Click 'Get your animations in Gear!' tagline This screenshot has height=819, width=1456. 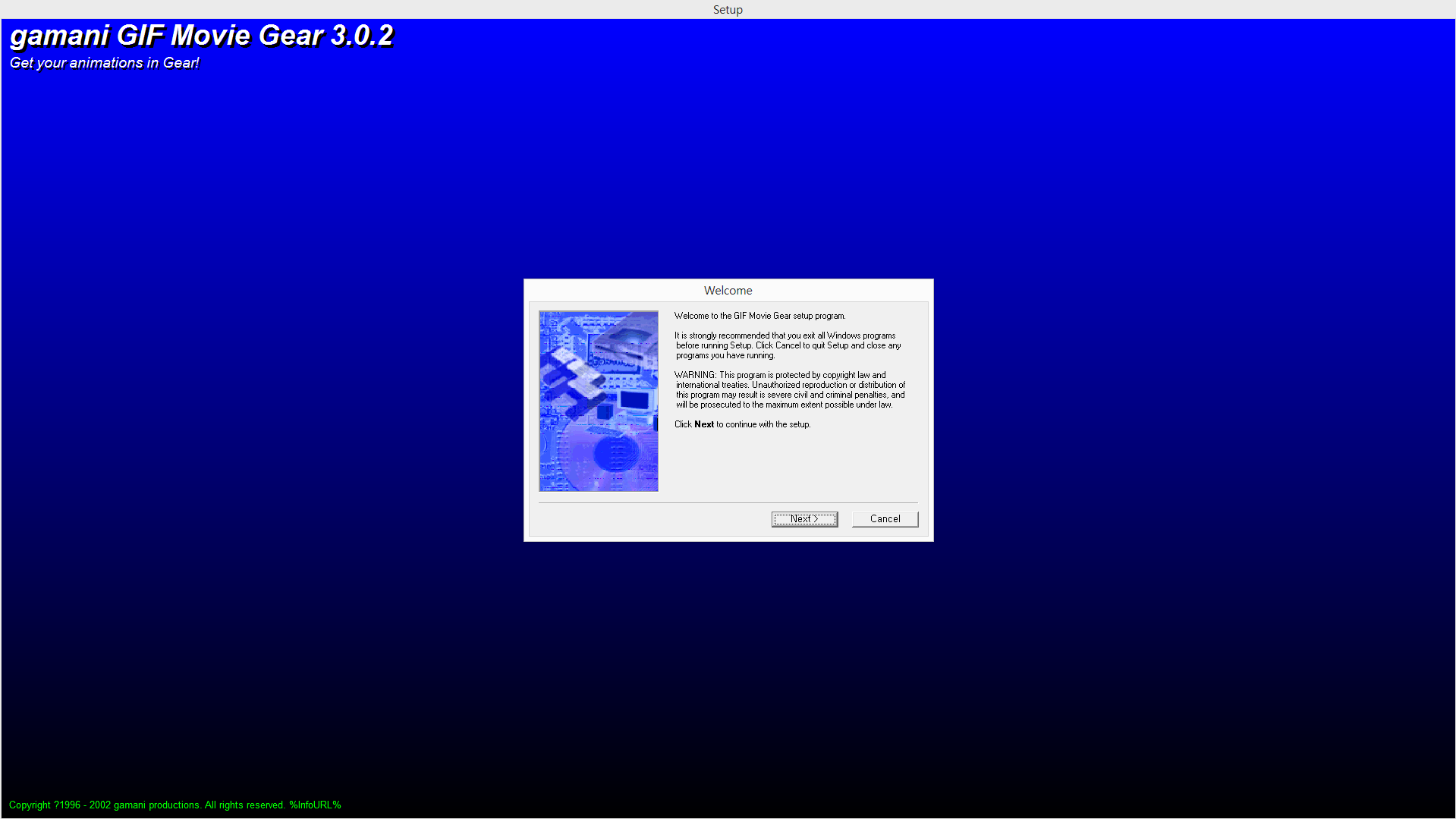click(104, 63)
